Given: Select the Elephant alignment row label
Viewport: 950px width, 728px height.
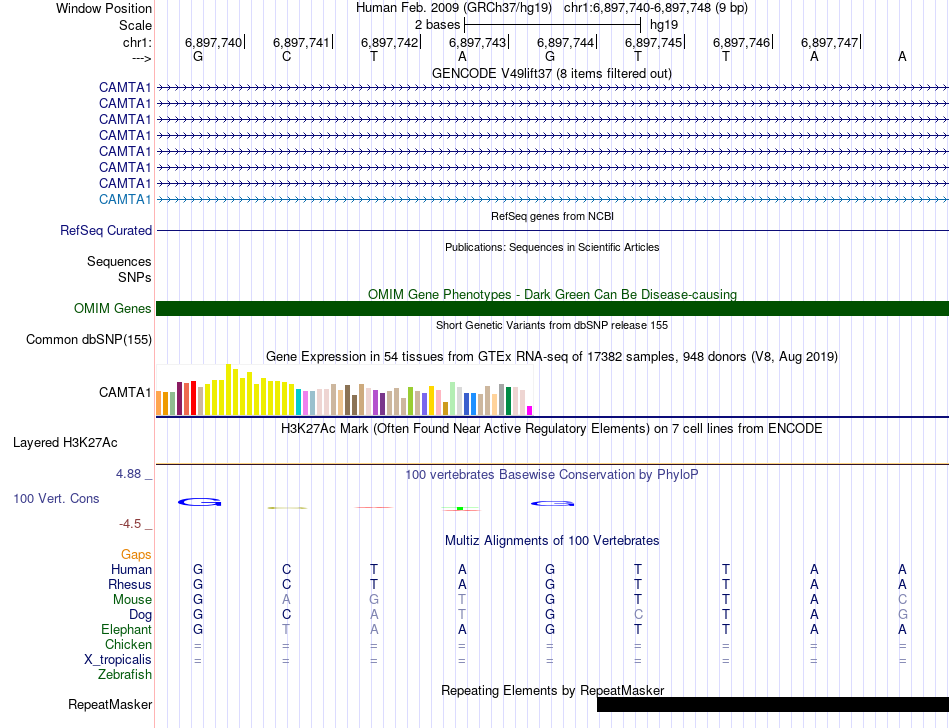Looking at the screenshot, I should pos(126,630).
